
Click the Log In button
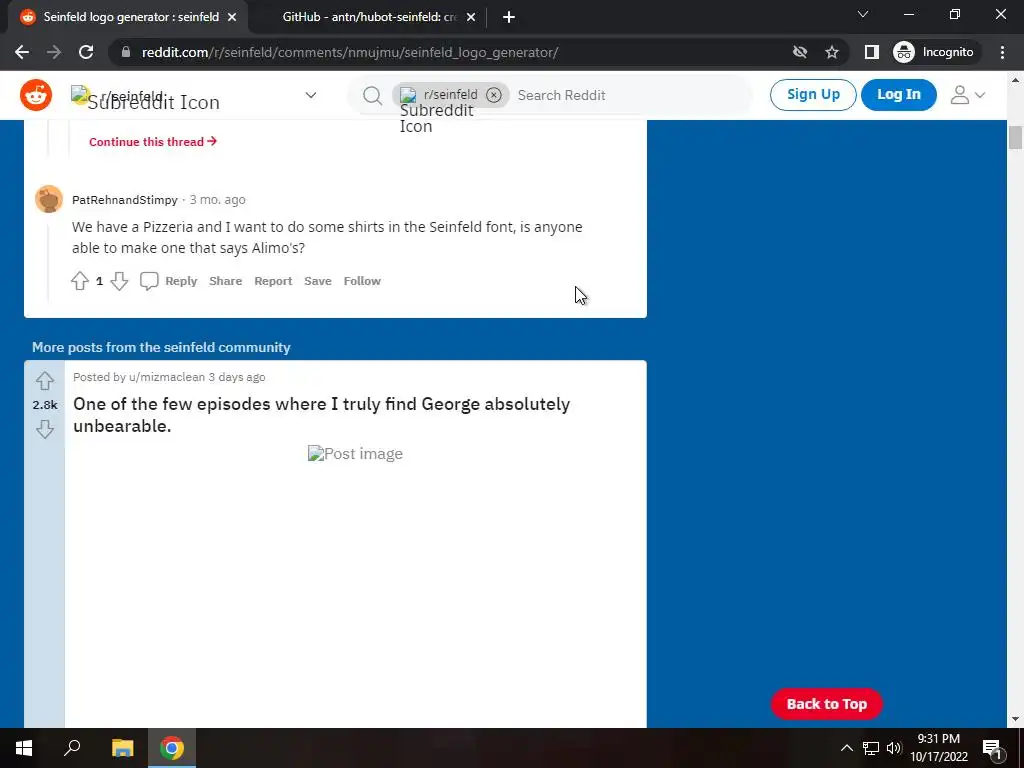(899, 95)
